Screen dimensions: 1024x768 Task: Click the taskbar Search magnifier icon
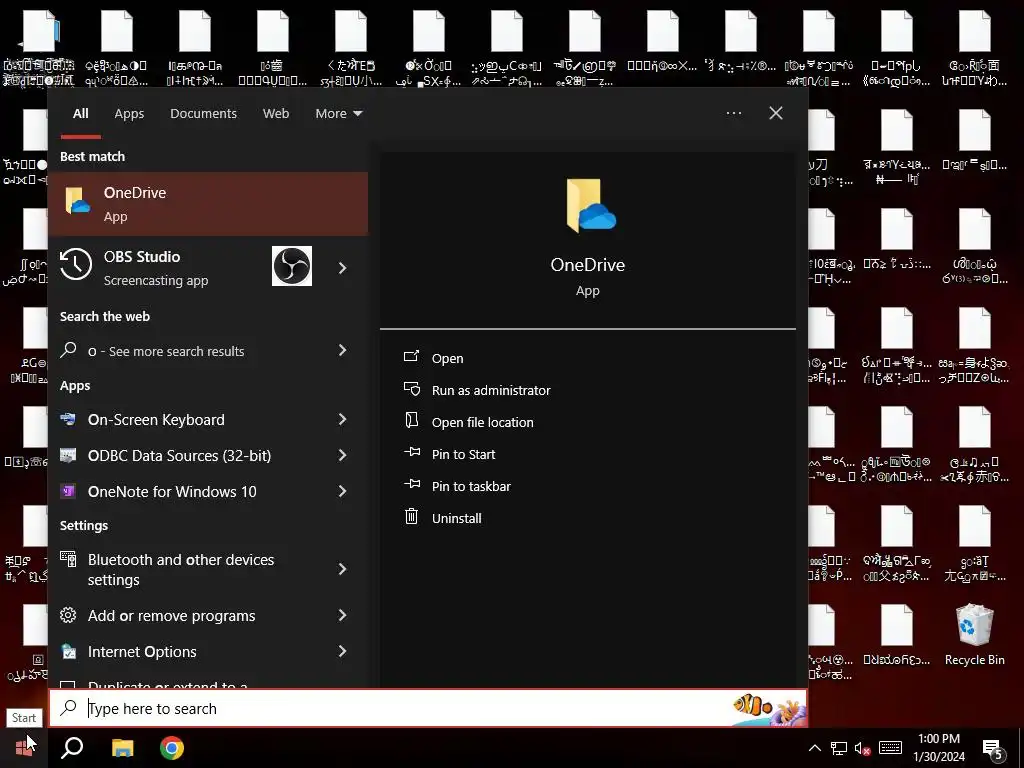coord(72,748)
